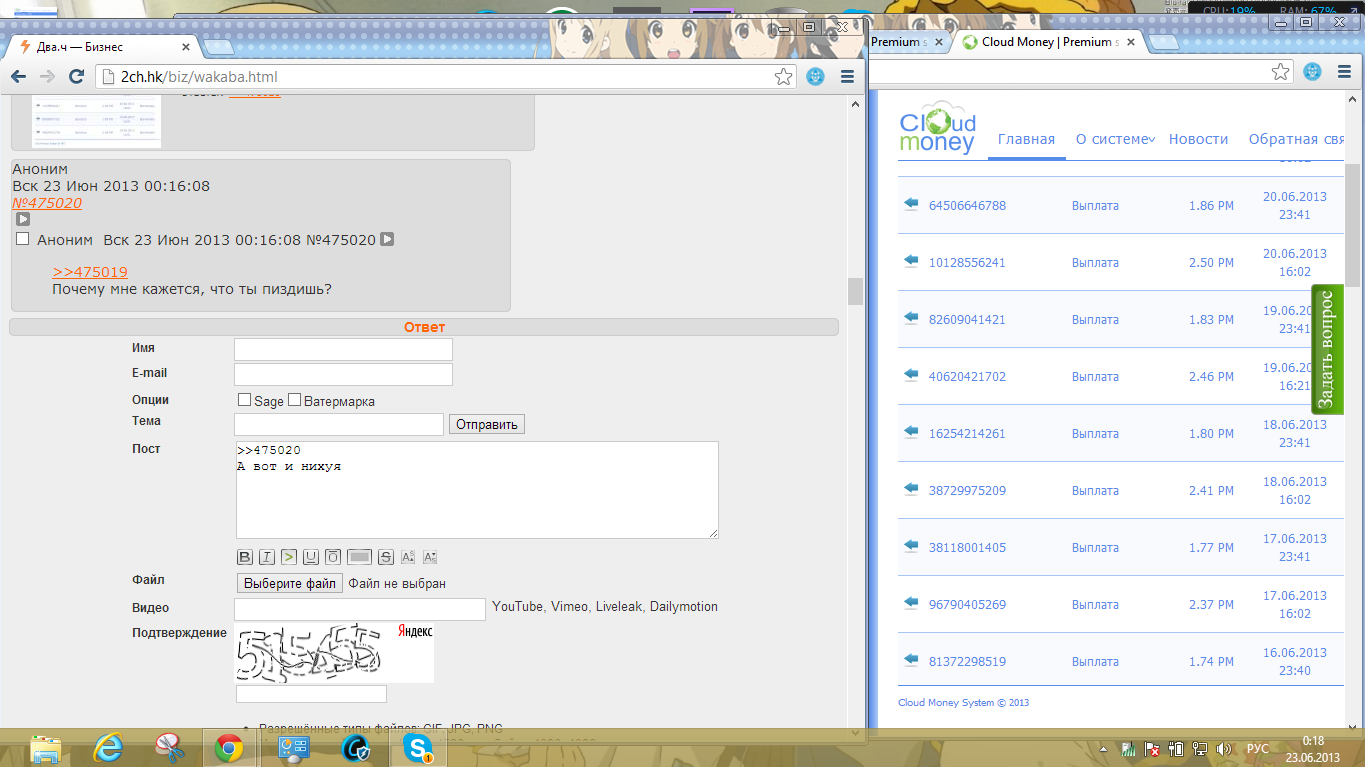Image resolution: width=1365 pixels, height=767 pixels.
Task: Open Задать вопрос side button
Action: pyautogui.click(x=1327, y=349)
